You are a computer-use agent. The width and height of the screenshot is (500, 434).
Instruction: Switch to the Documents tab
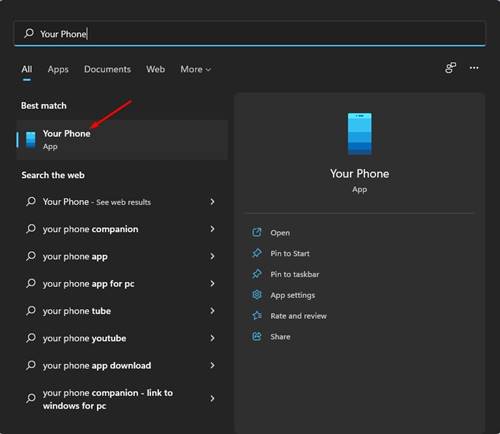click(107, 69)
